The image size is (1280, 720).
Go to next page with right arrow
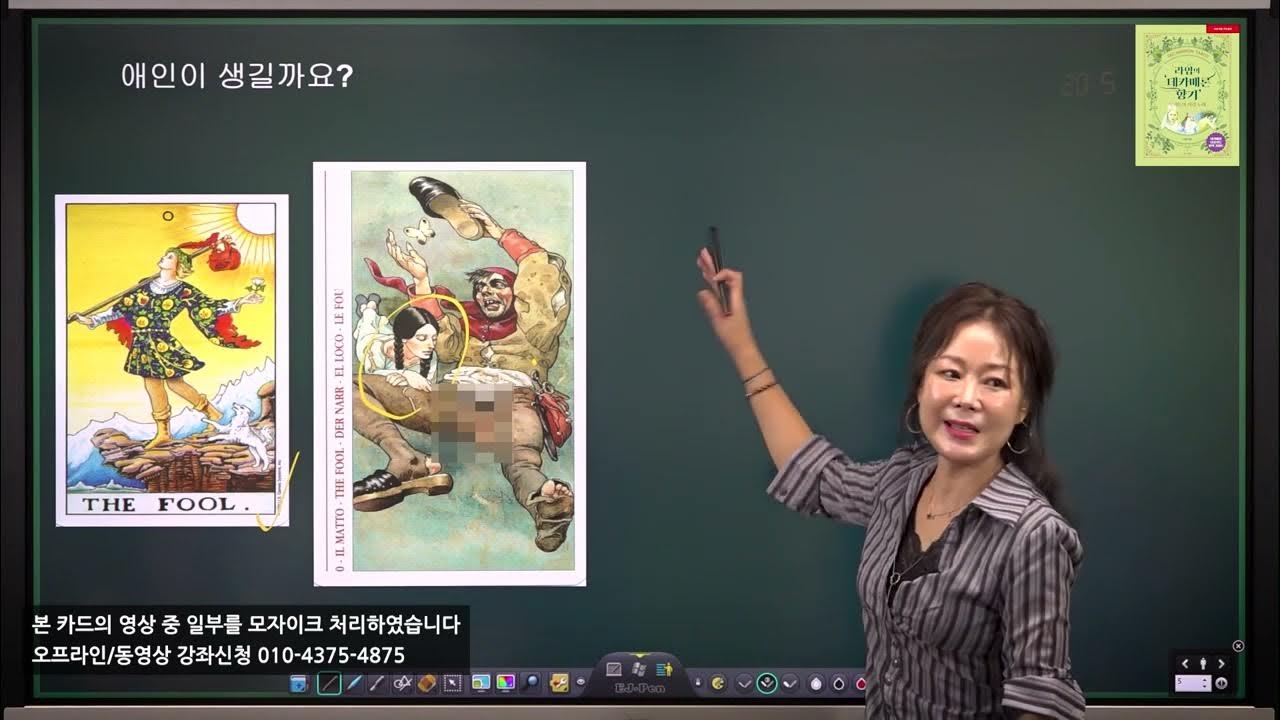click(1221, 664)
